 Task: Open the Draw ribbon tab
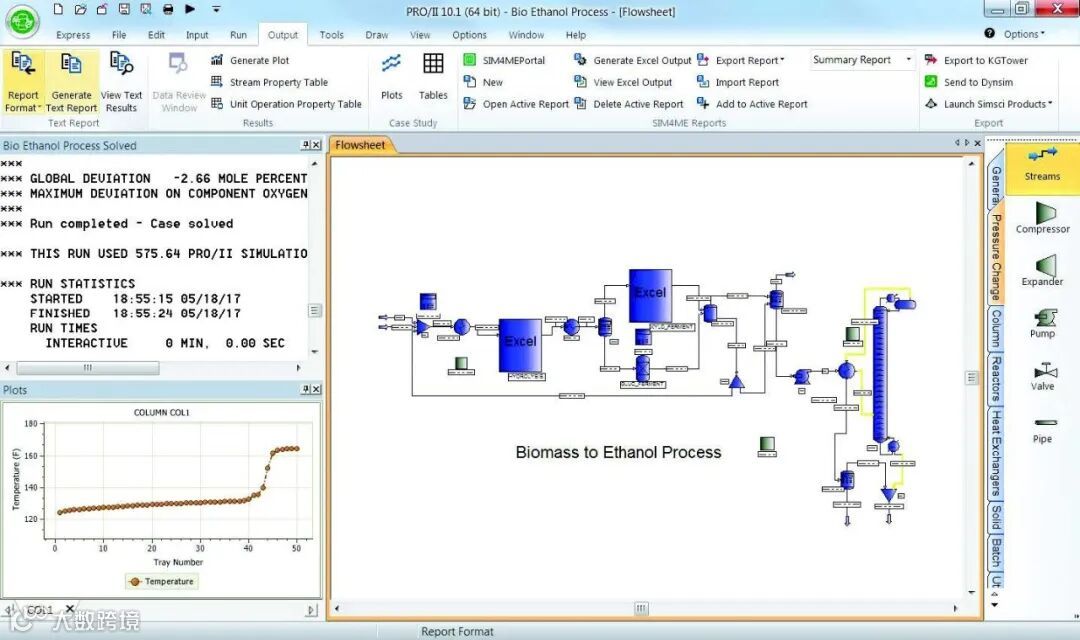point(377,35)
